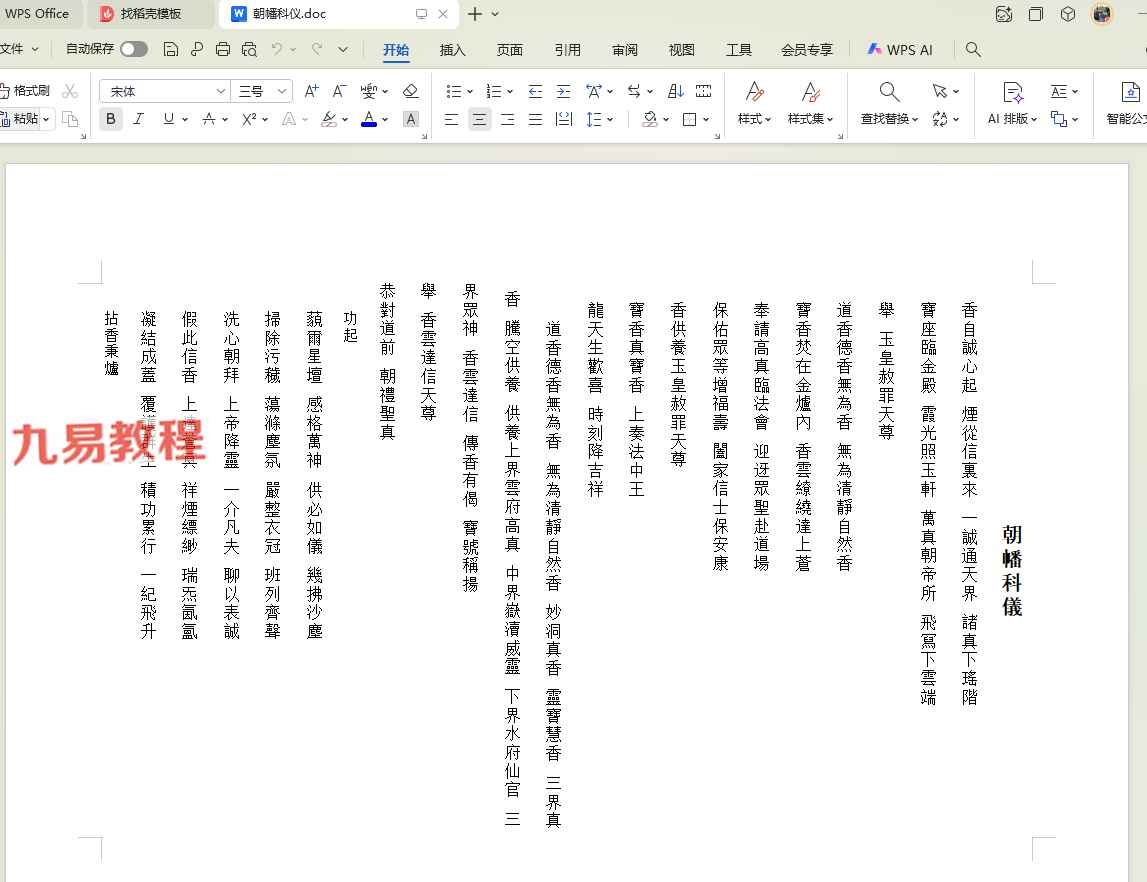Click the bullet list icon
Viewport: 1147px width, 882px height.
click(x=454, y=91)
